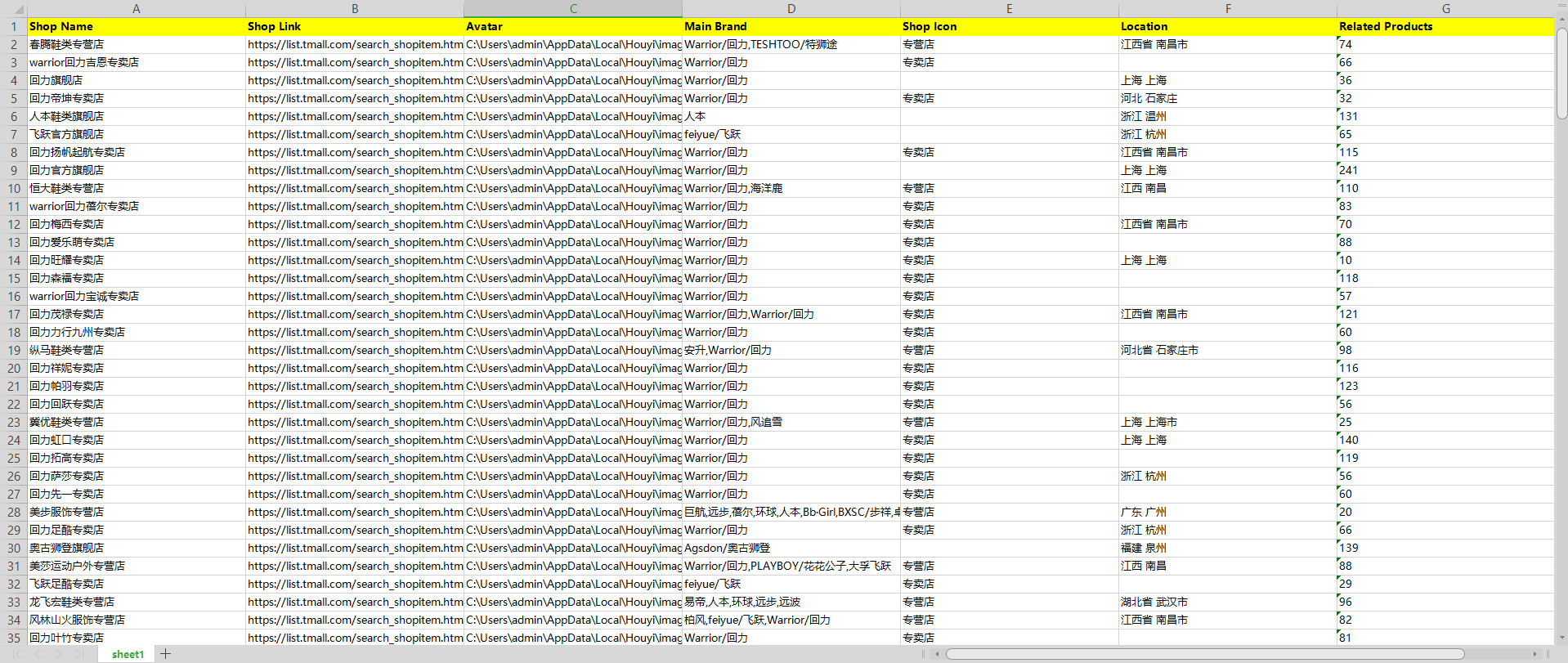This screenshot has height=663, width=1568.
Task: Select column G header
Action: coord(1446,8)
